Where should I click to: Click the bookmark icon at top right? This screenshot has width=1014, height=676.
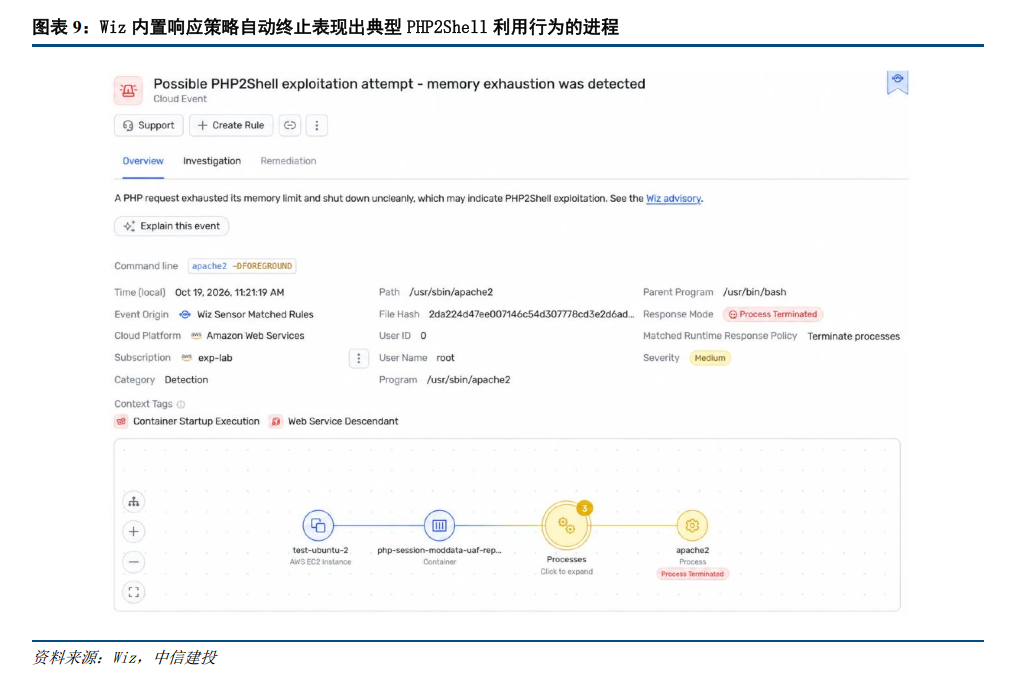[x=897, y=83]
